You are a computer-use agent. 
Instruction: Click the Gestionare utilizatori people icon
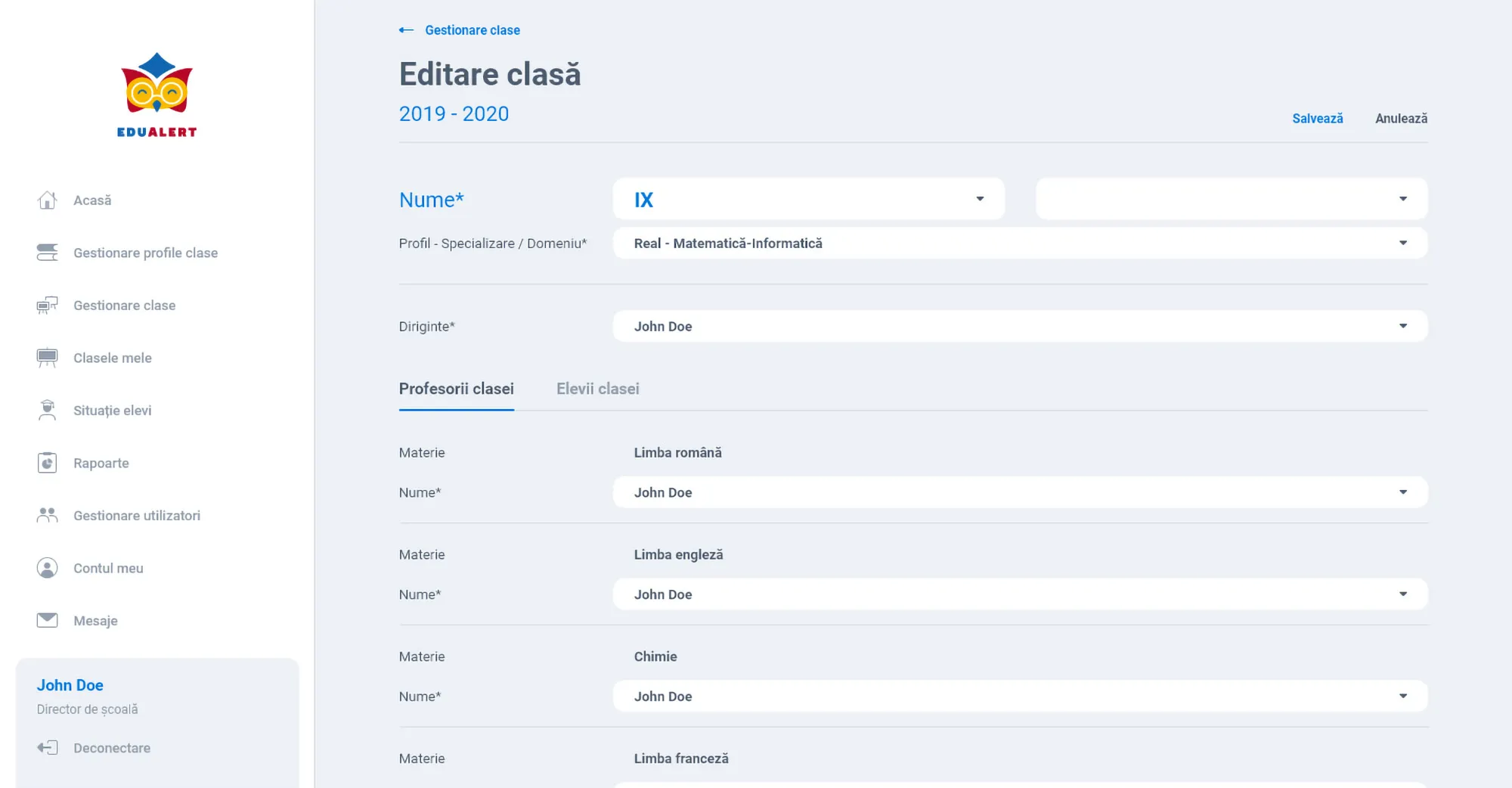click(x=47, y=515)
